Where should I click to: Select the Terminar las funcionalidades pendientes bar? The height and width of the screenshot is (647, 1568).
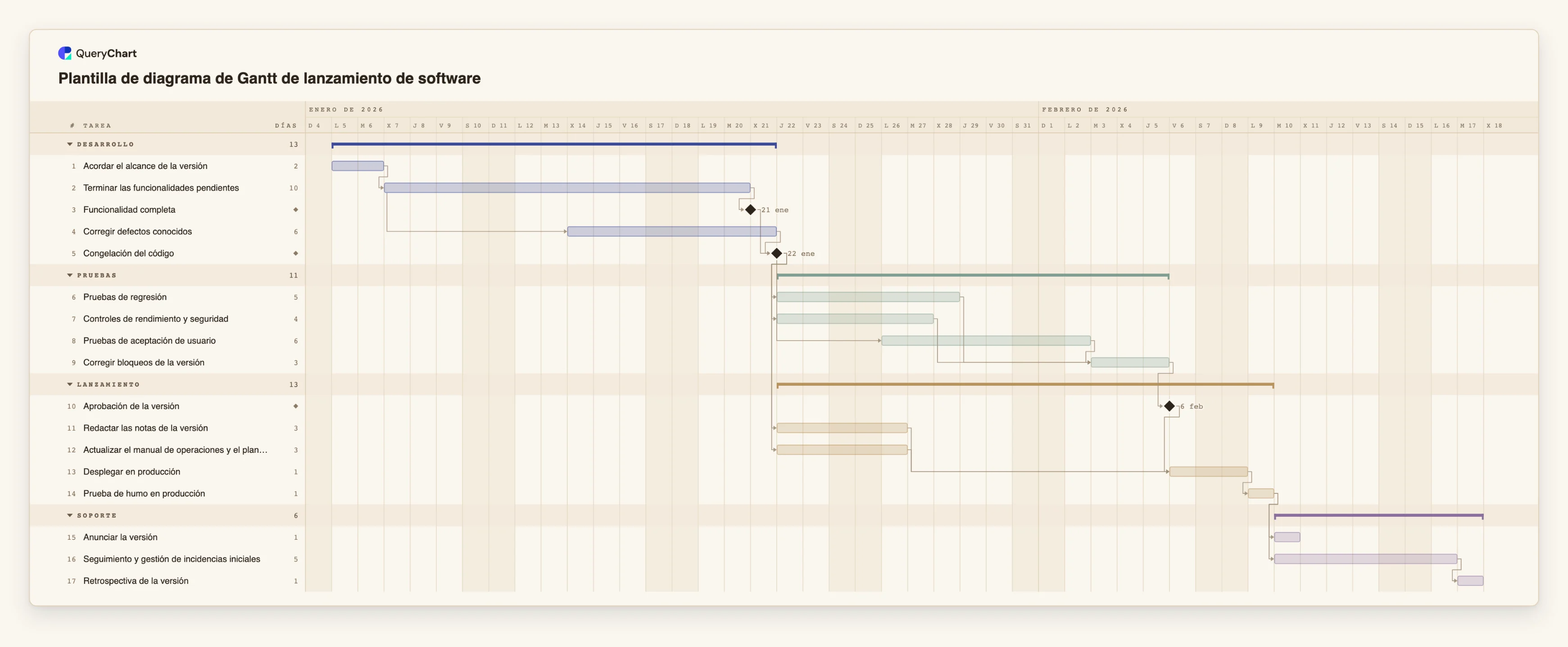[x=567, y=187]
